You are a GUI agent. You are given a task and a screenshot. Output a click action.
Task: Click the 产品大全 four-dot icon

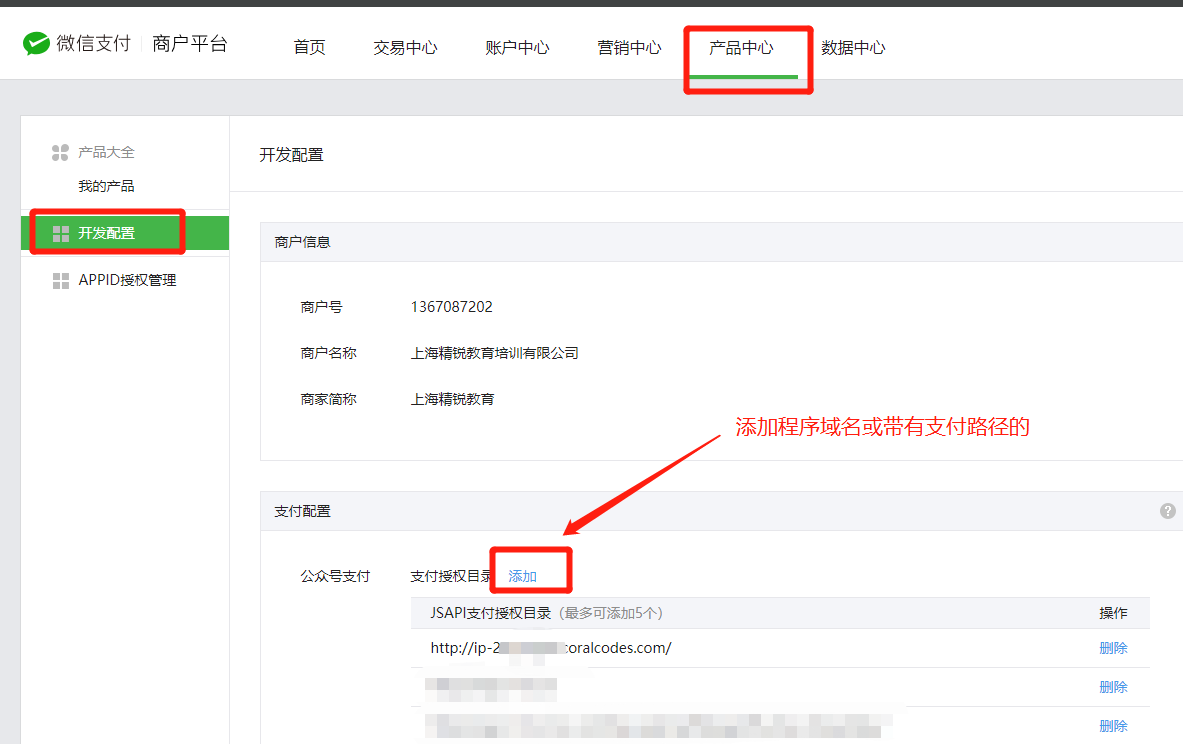(x=60, y=152)
